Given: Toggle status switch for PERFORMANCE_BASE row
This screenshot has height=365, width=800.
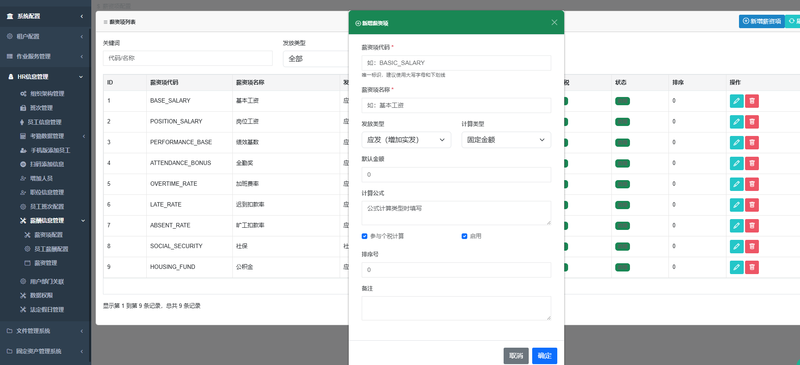Looking at the screenshot, I should point(622,142).
